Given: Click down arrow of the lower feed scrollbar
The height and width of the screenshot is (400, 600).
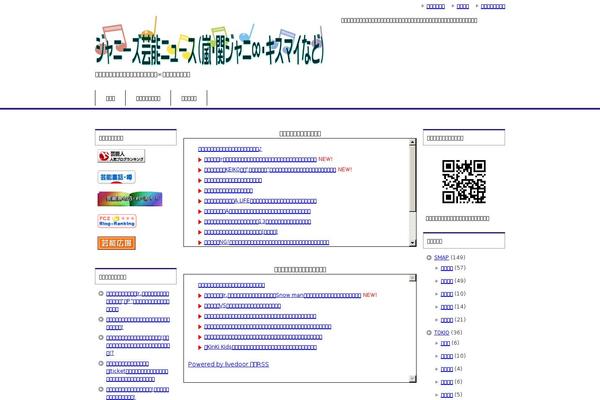Looking at the screenshot, I should [412, 379].
